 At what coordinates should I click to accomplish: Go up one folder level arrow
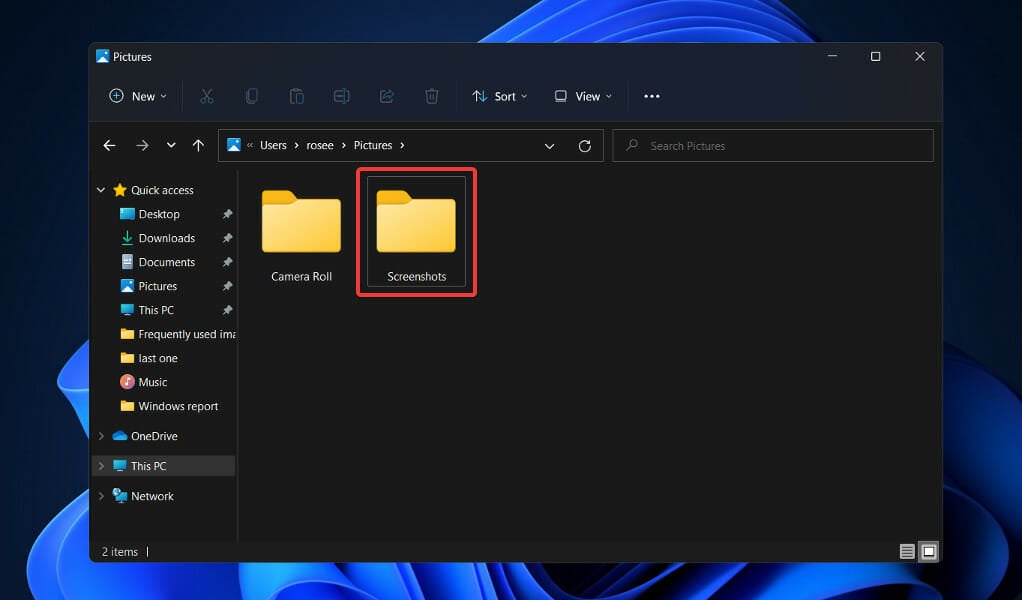[x=198, y=146]
